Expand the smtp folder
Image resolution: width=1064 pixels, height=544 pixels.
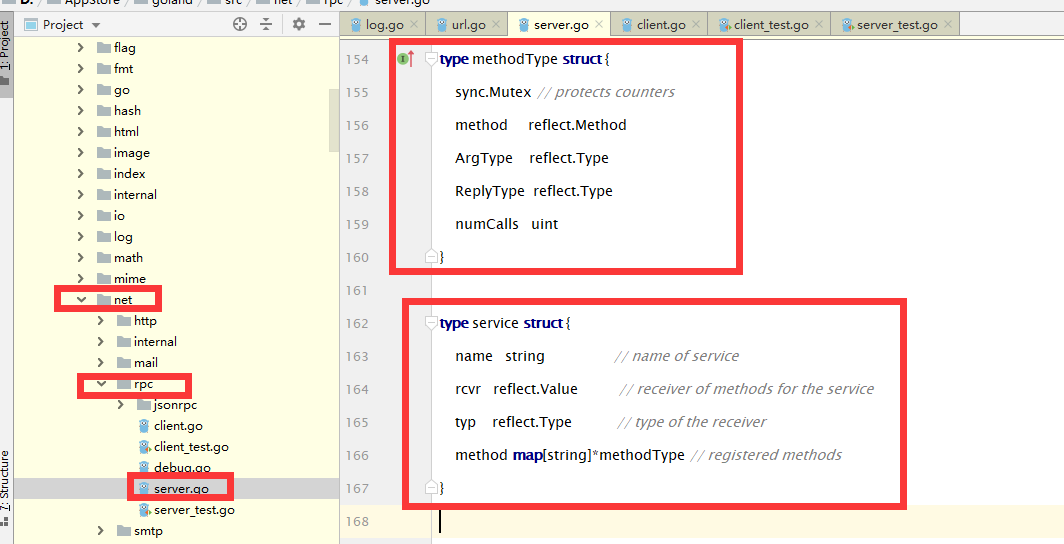coord(101,530)
